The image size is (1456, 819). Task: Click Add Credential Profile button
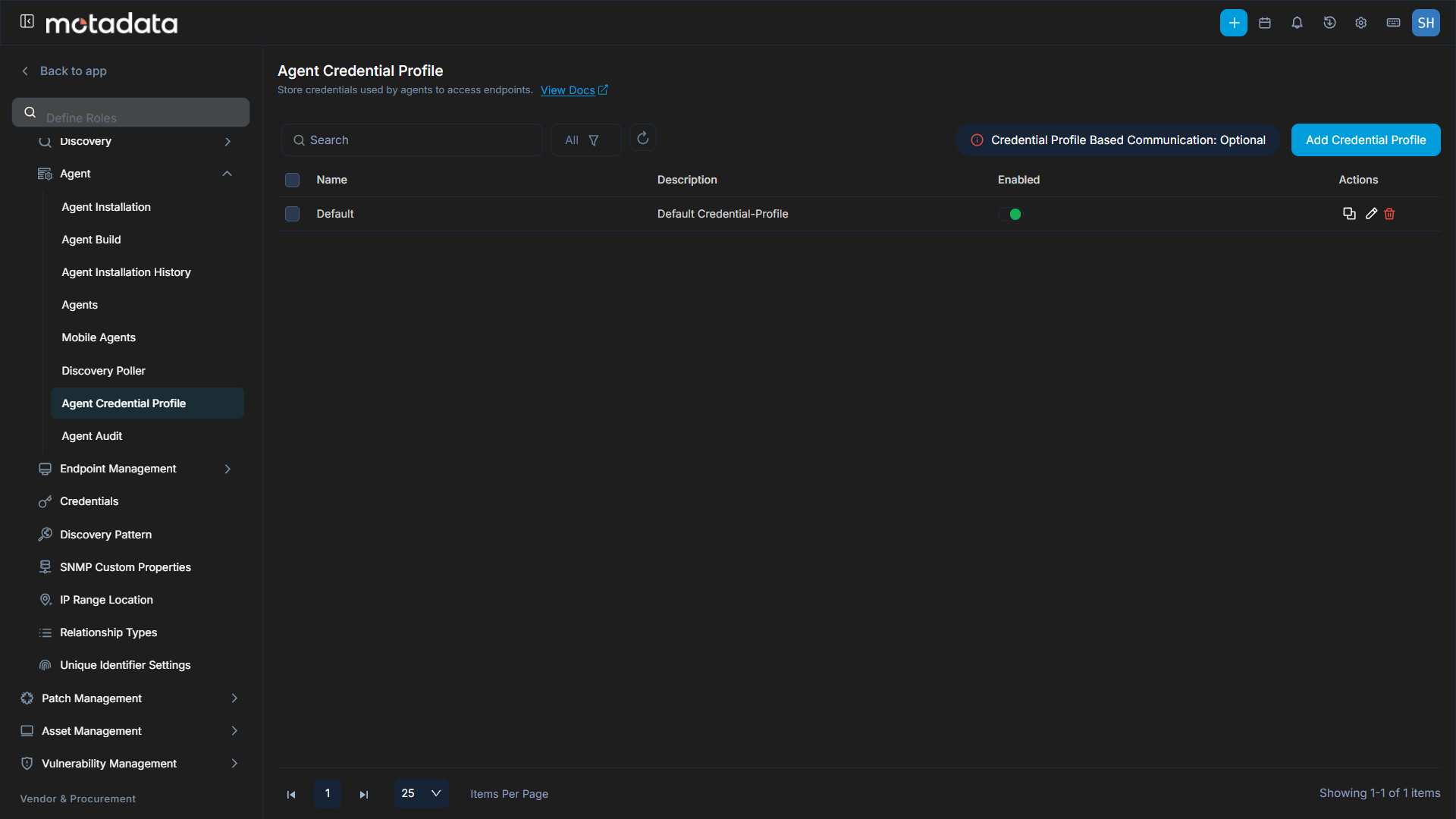1366,140
